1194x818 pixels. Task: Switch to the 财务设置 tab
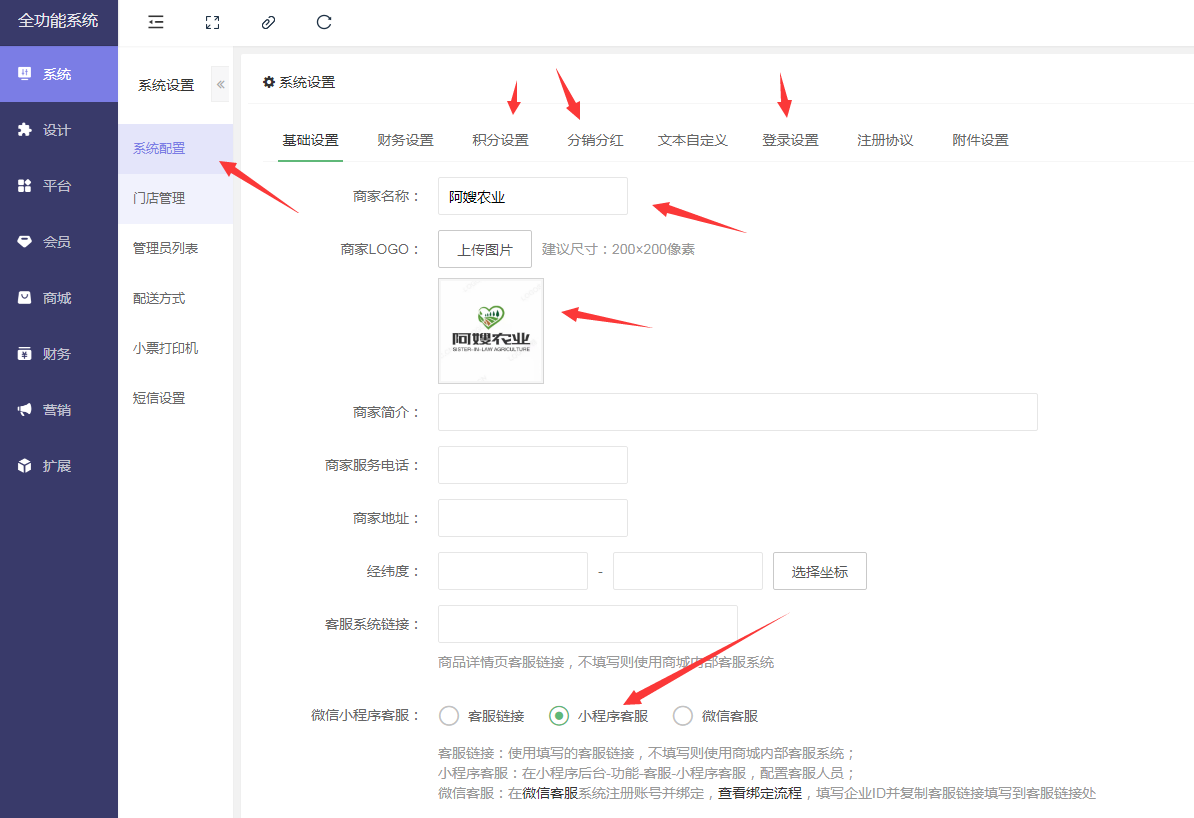[405, 140]
